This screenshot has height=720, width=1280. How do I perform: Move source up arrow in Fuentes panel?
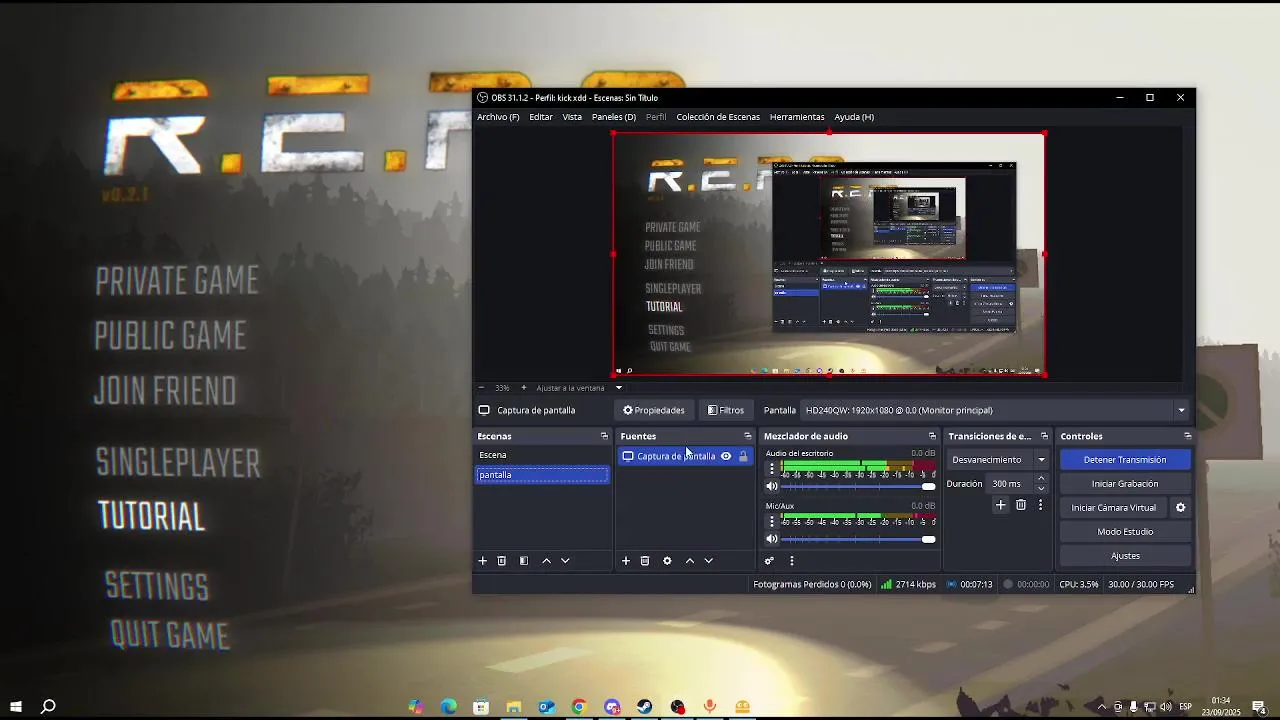tap(690, 561)
